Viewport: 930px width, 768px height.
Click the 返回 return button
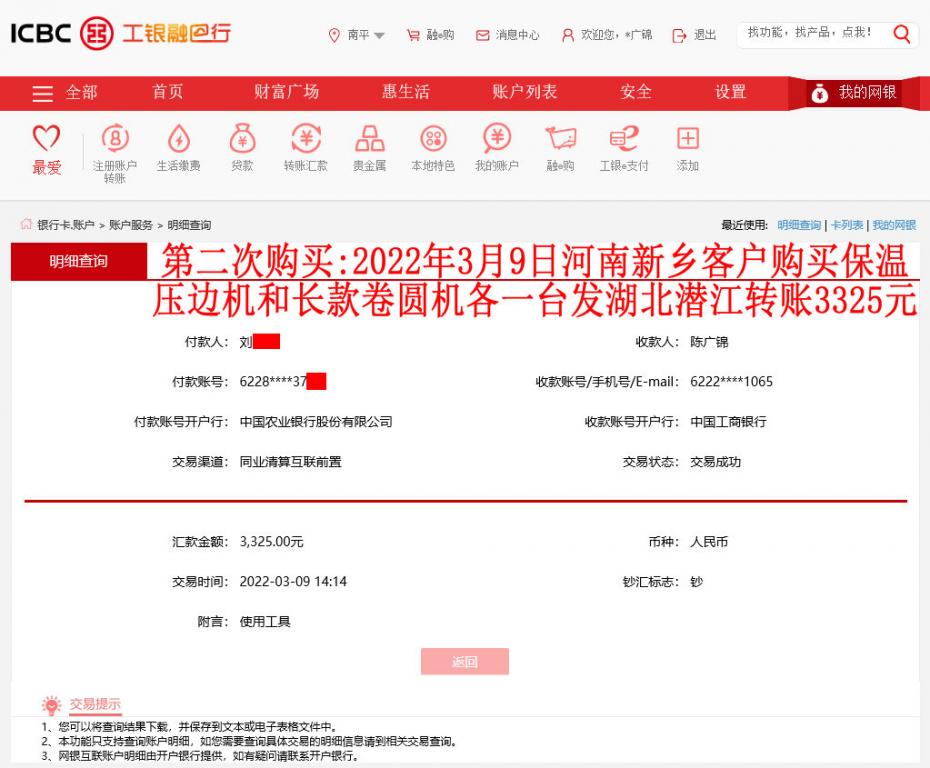pos(465,661)
